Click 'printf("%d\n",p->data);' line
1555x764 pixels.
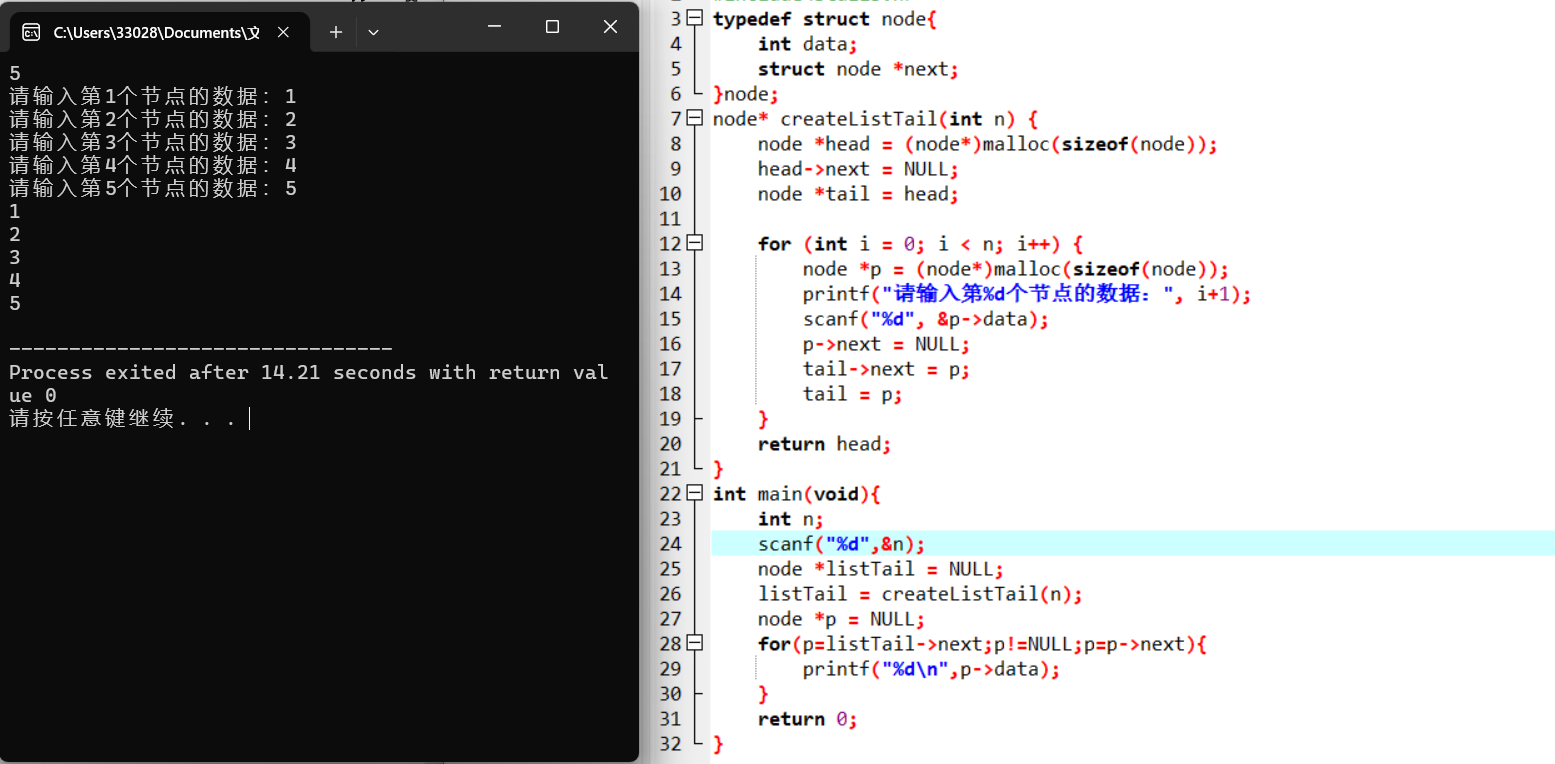tap(931, 669)
